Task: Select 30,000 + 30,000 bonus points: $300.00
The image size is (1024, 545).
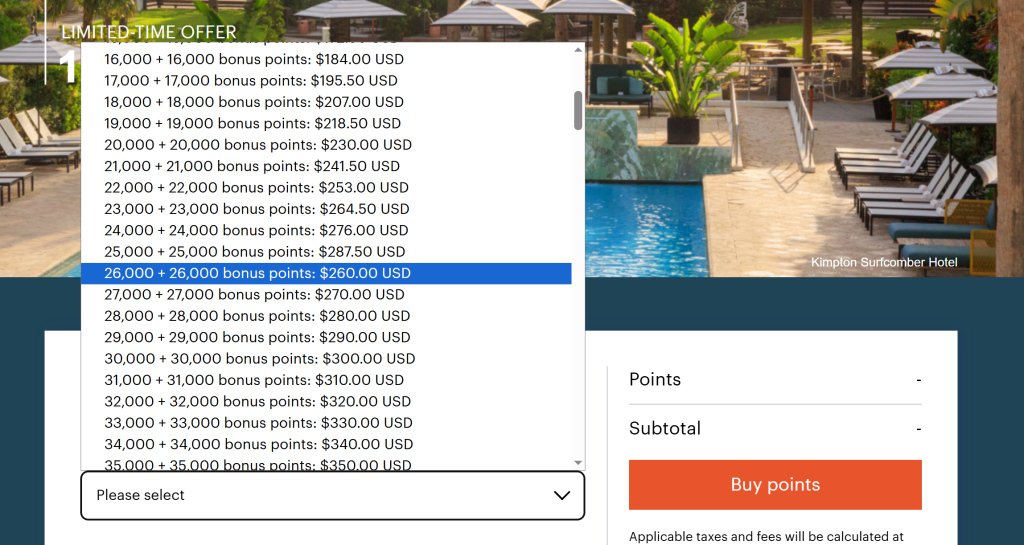Action: (260, 359)
